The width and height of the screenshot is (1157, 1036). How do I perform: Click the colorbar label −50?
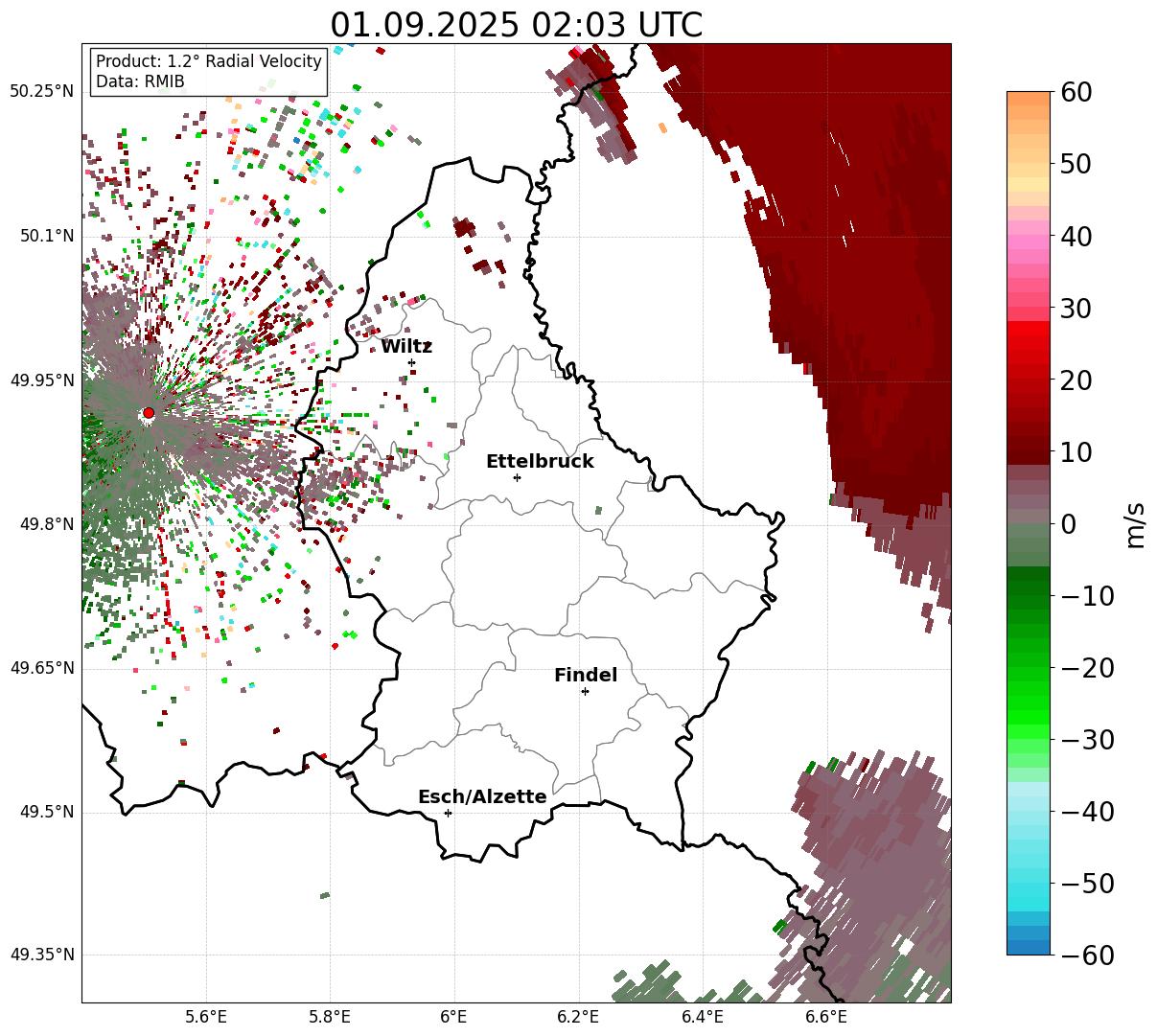tap(1086, 883)
